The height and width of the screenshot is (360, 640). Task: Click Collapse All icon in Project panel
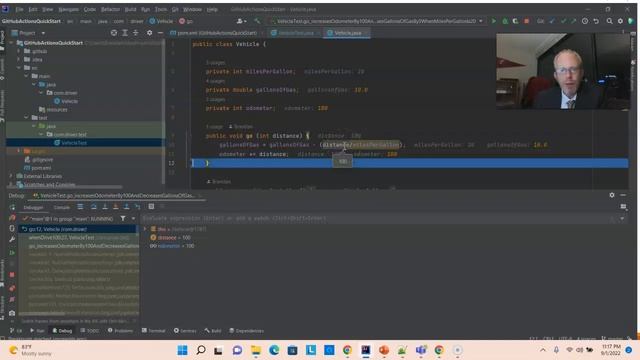click(136, 33)
